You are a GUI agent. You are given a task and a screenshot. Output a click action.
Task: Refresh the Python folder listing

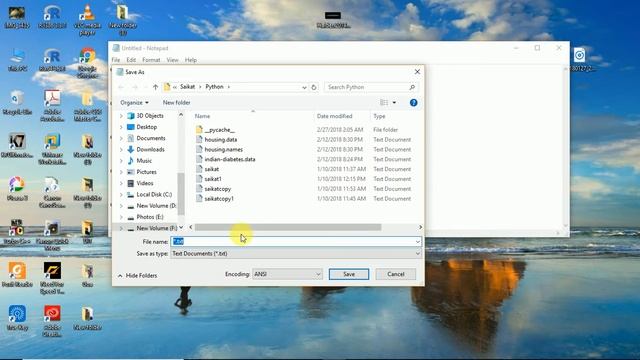pos(313,87)
